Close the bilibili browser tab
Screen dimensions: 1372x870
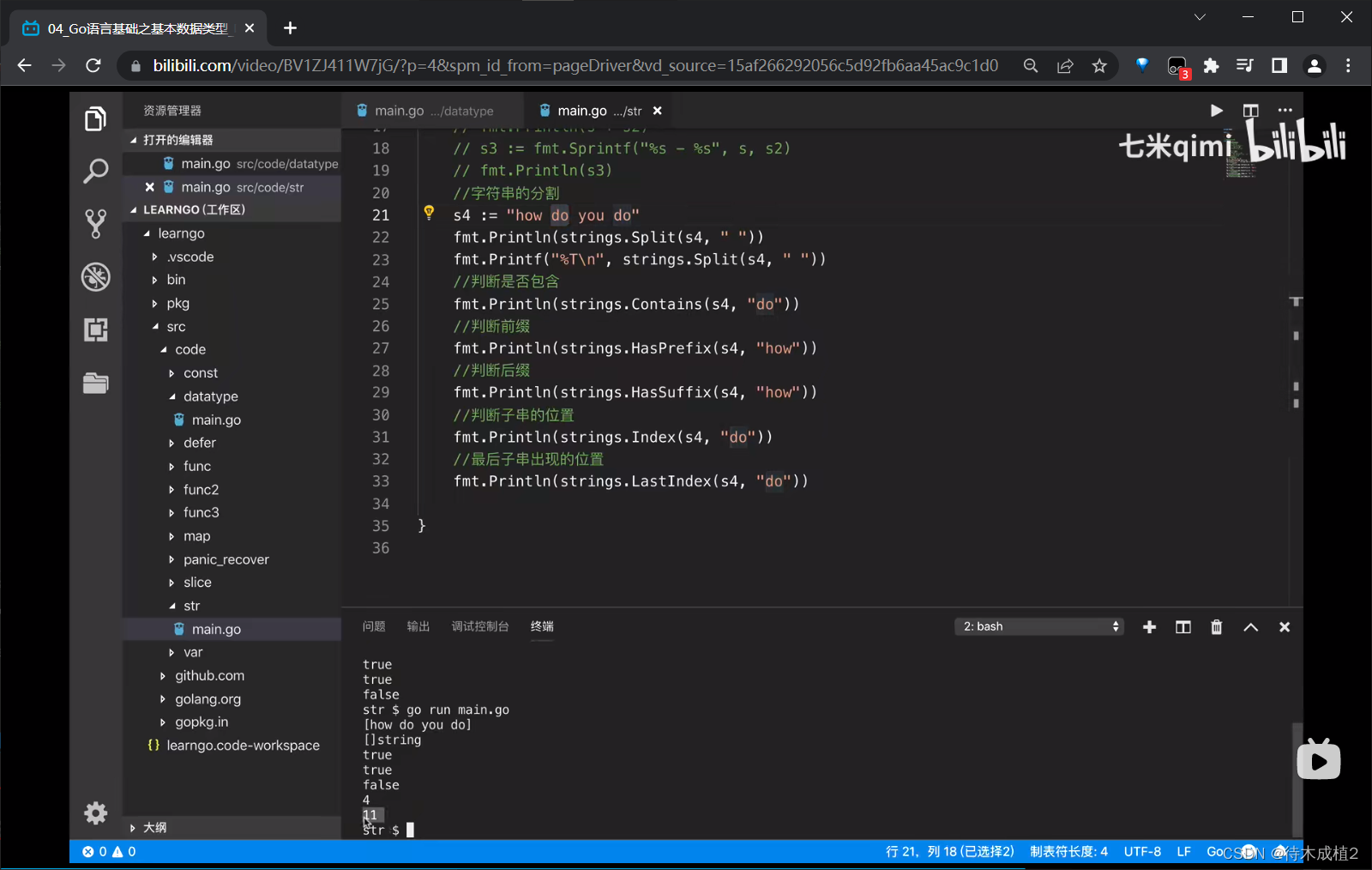250,28
